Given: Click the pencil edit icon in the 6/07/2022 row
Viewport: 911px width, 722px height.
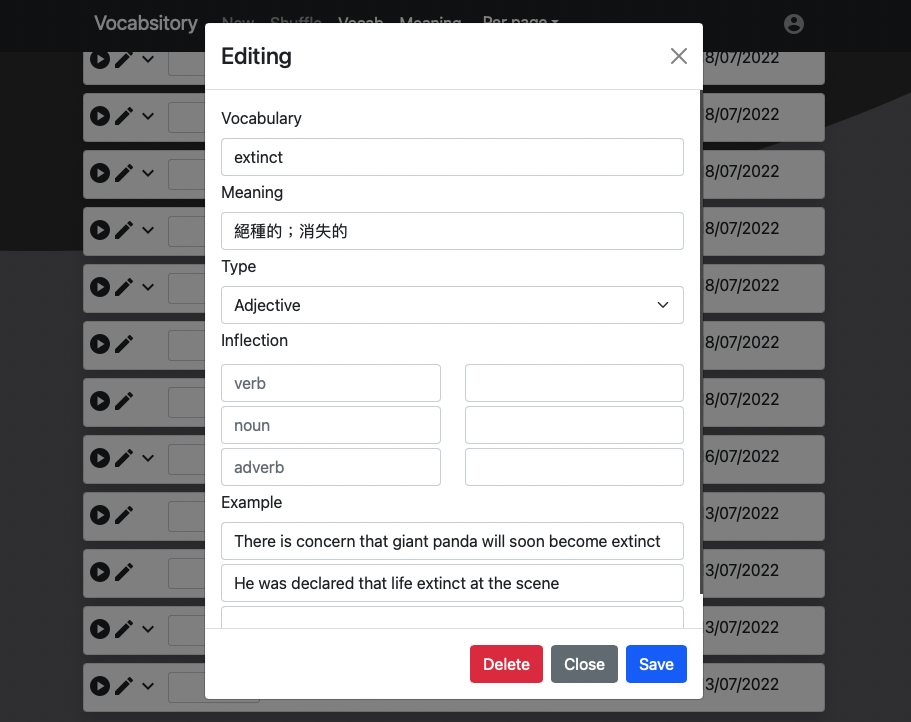Looking at the screenshot, I should click(x=124, y=457).
